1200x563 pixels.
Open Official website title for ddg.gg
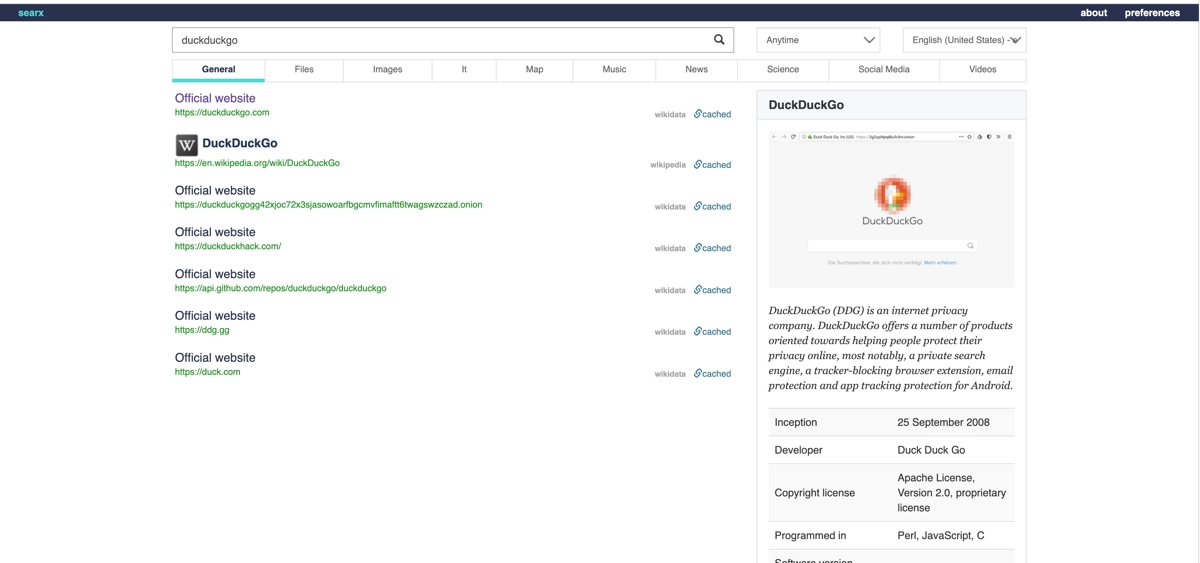pos(215,316)
